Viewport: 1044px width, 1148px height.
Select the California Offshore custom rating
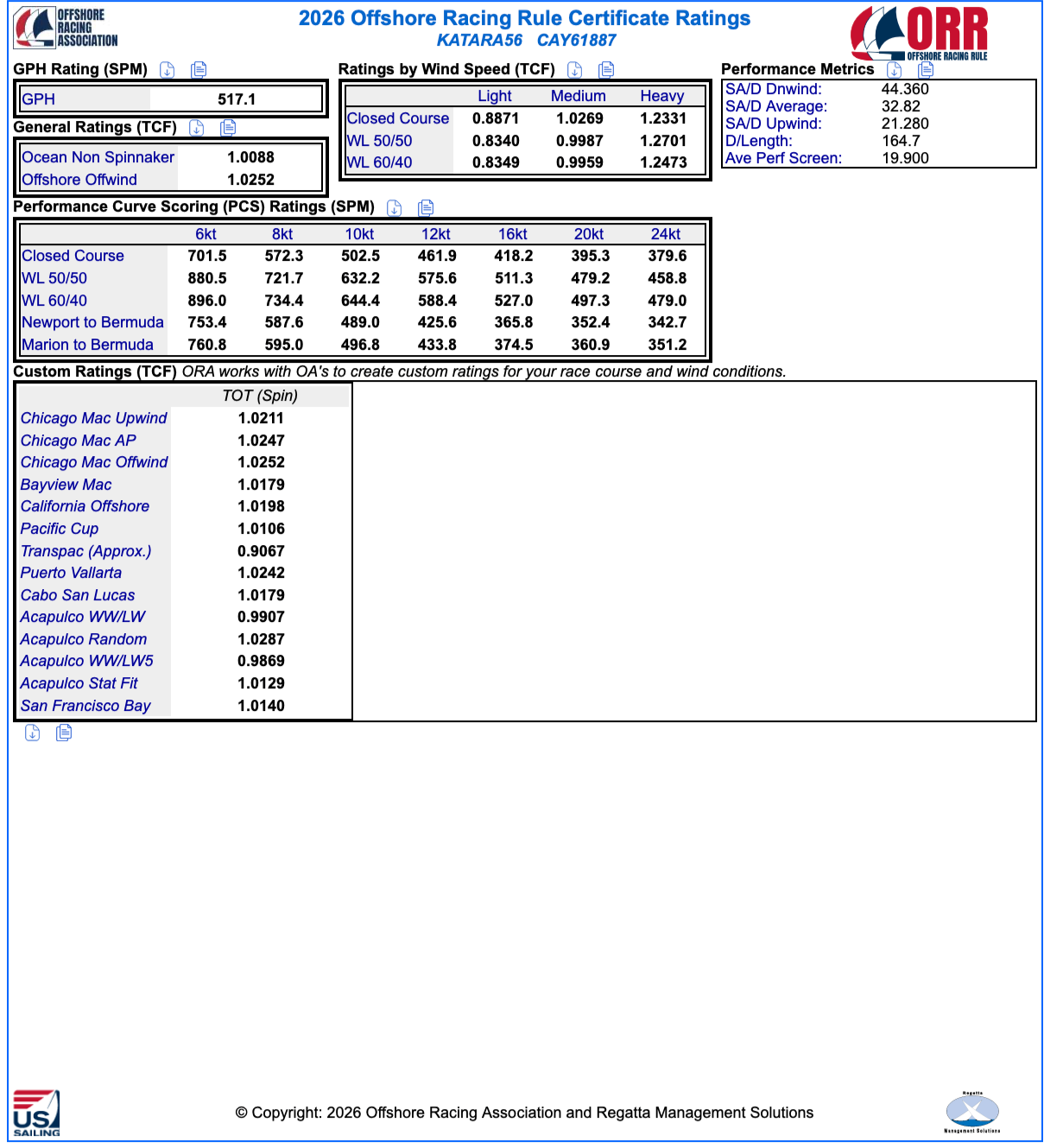point(85,506)
